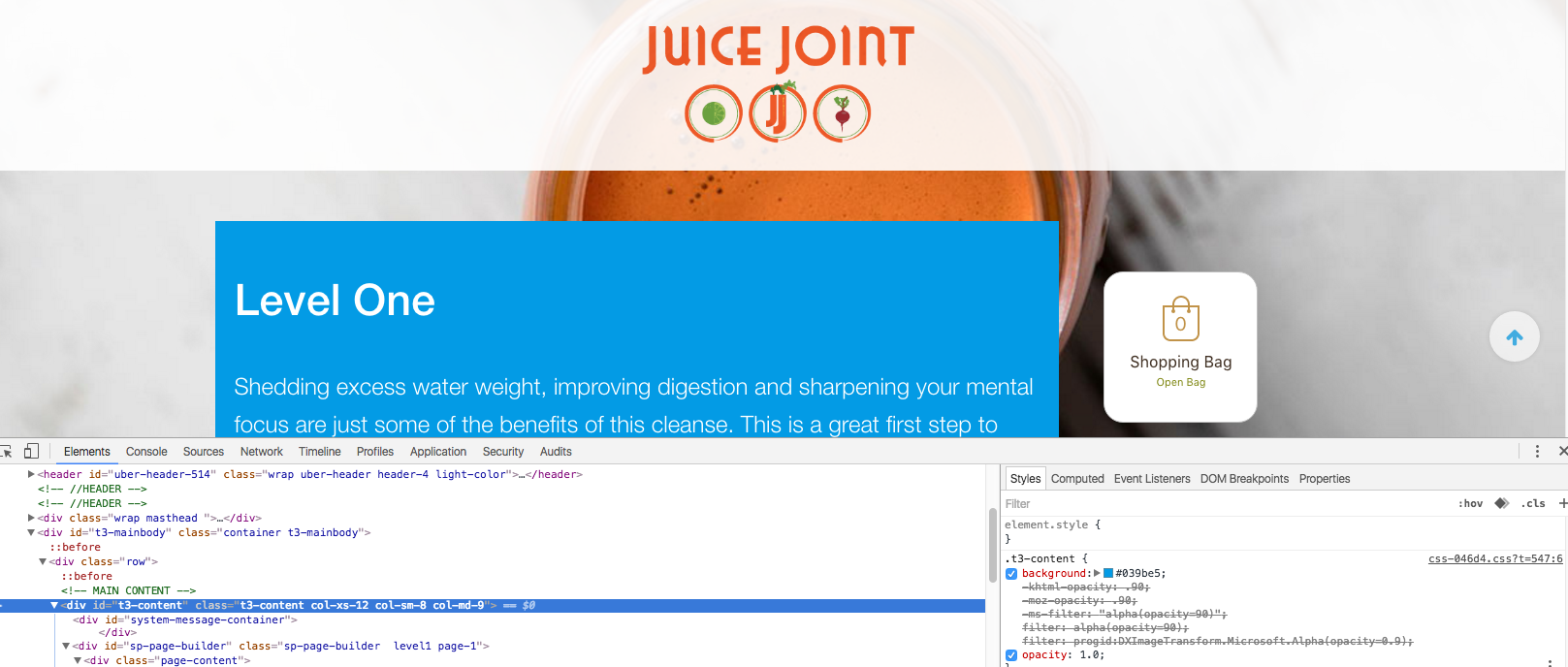
Task: Click the beet circle emblem
Action: (842, 113)
